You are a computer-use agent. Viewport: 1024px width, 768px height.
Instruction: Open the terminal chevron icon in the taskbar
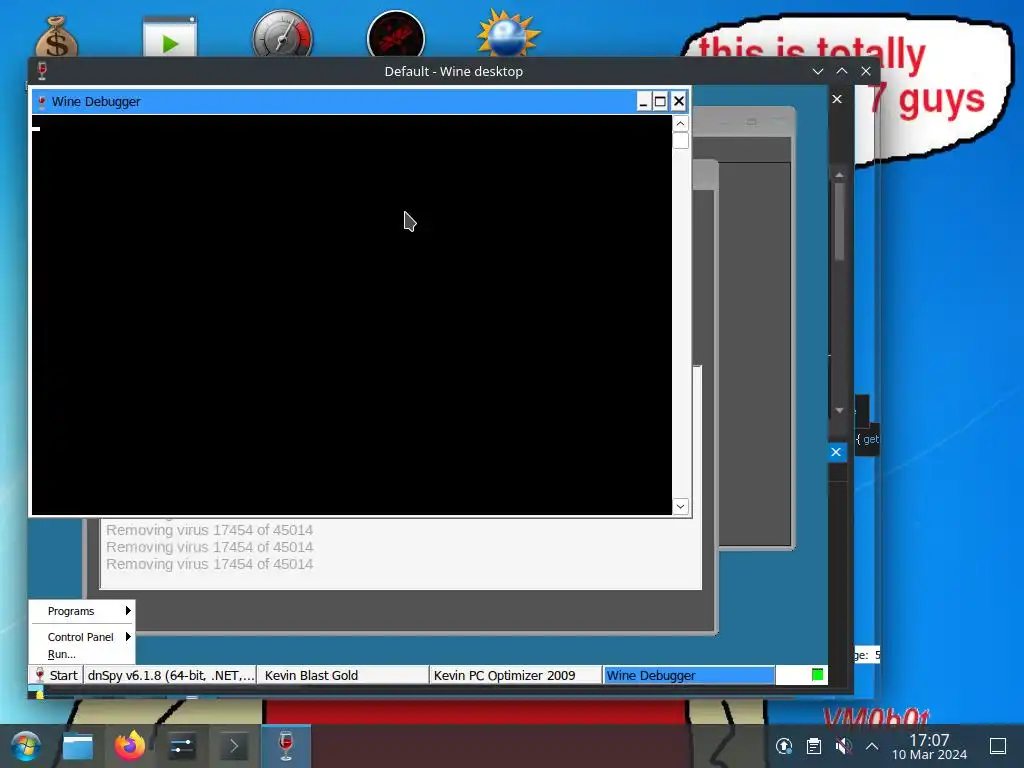pyautogui.click(x=234, y=746)
